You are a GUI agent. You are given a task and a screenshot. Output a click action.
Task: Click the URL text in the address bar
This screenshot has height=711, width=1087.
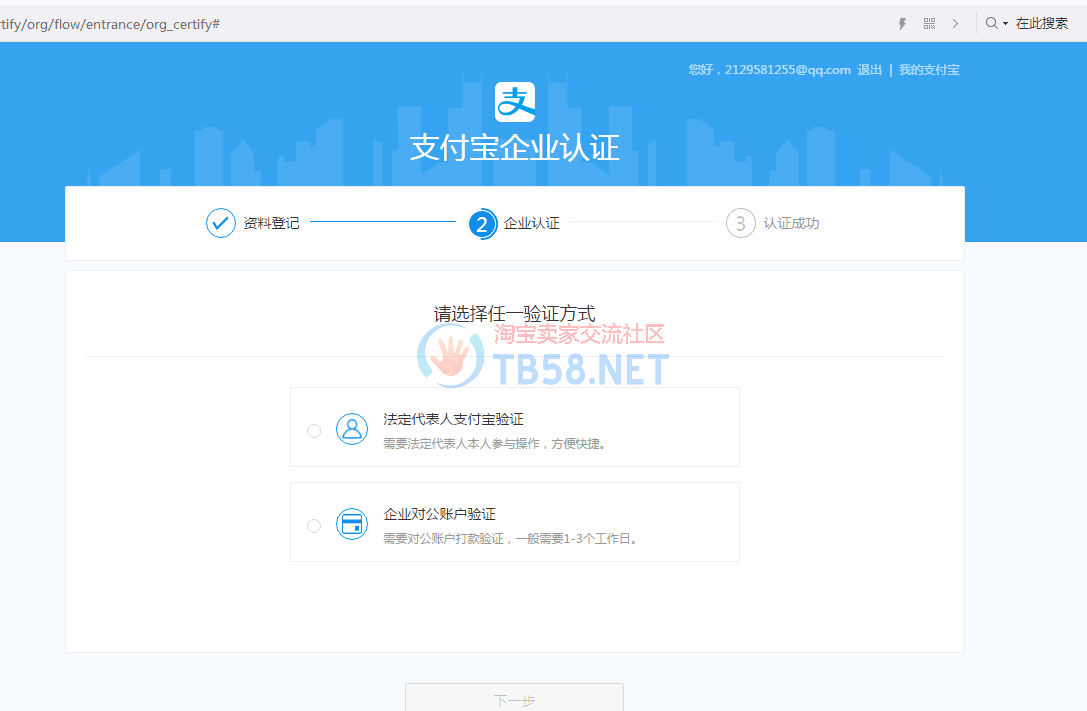click(x=110, y=24)
